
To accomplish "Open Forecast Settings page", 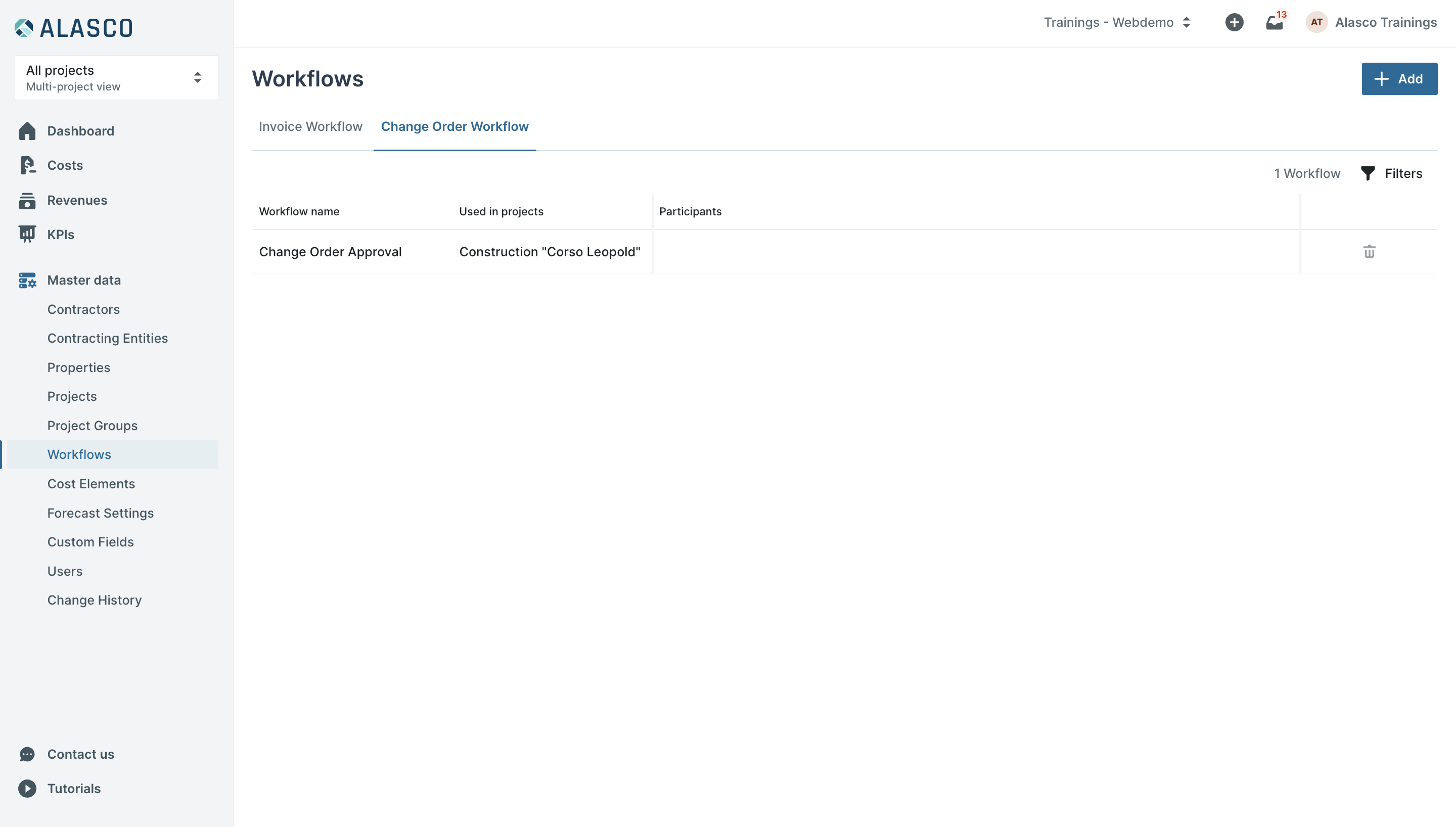I will coord(101,513).
